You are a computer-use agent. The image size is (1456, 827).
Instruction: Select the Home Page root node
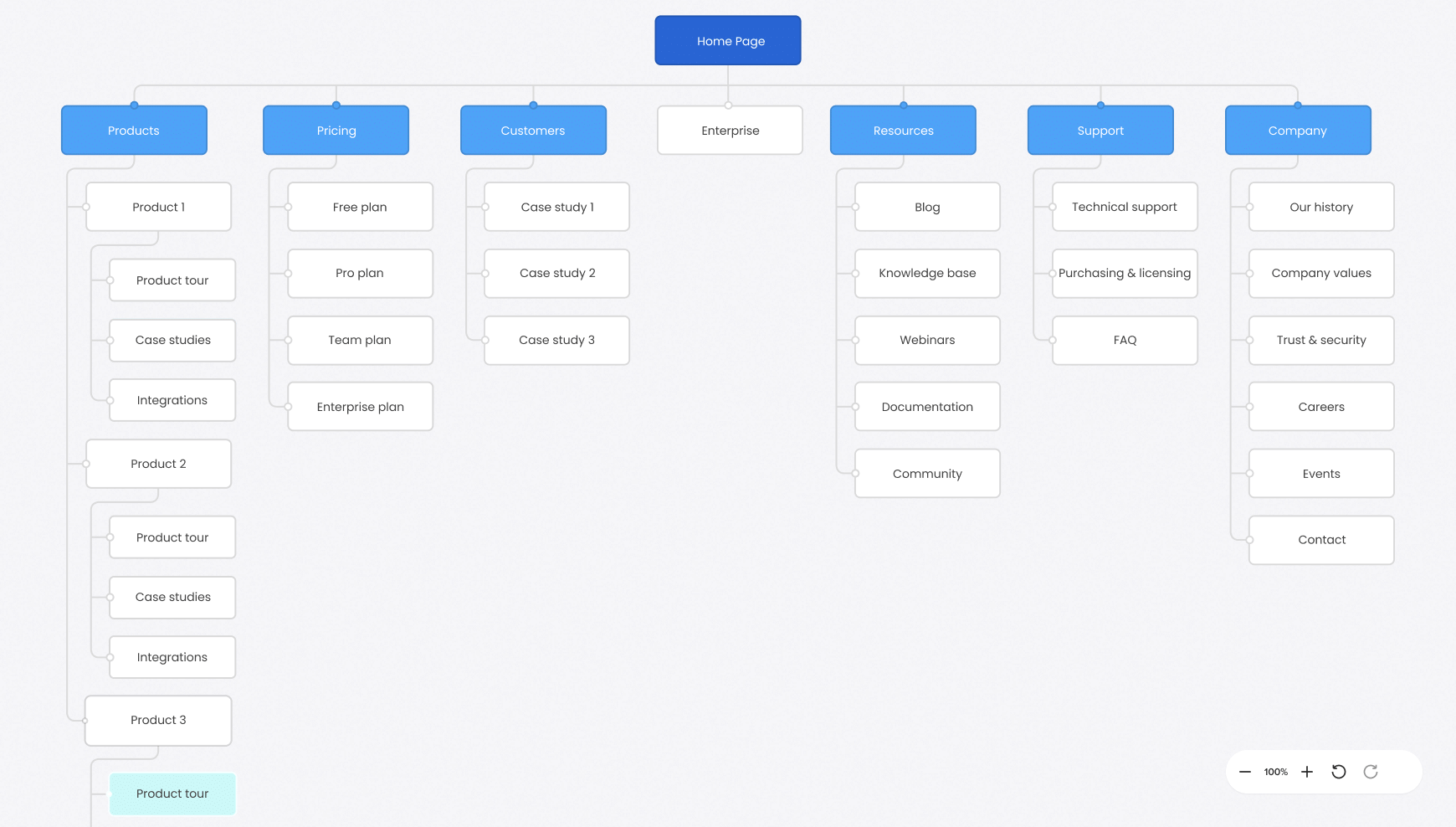point(728,40)
